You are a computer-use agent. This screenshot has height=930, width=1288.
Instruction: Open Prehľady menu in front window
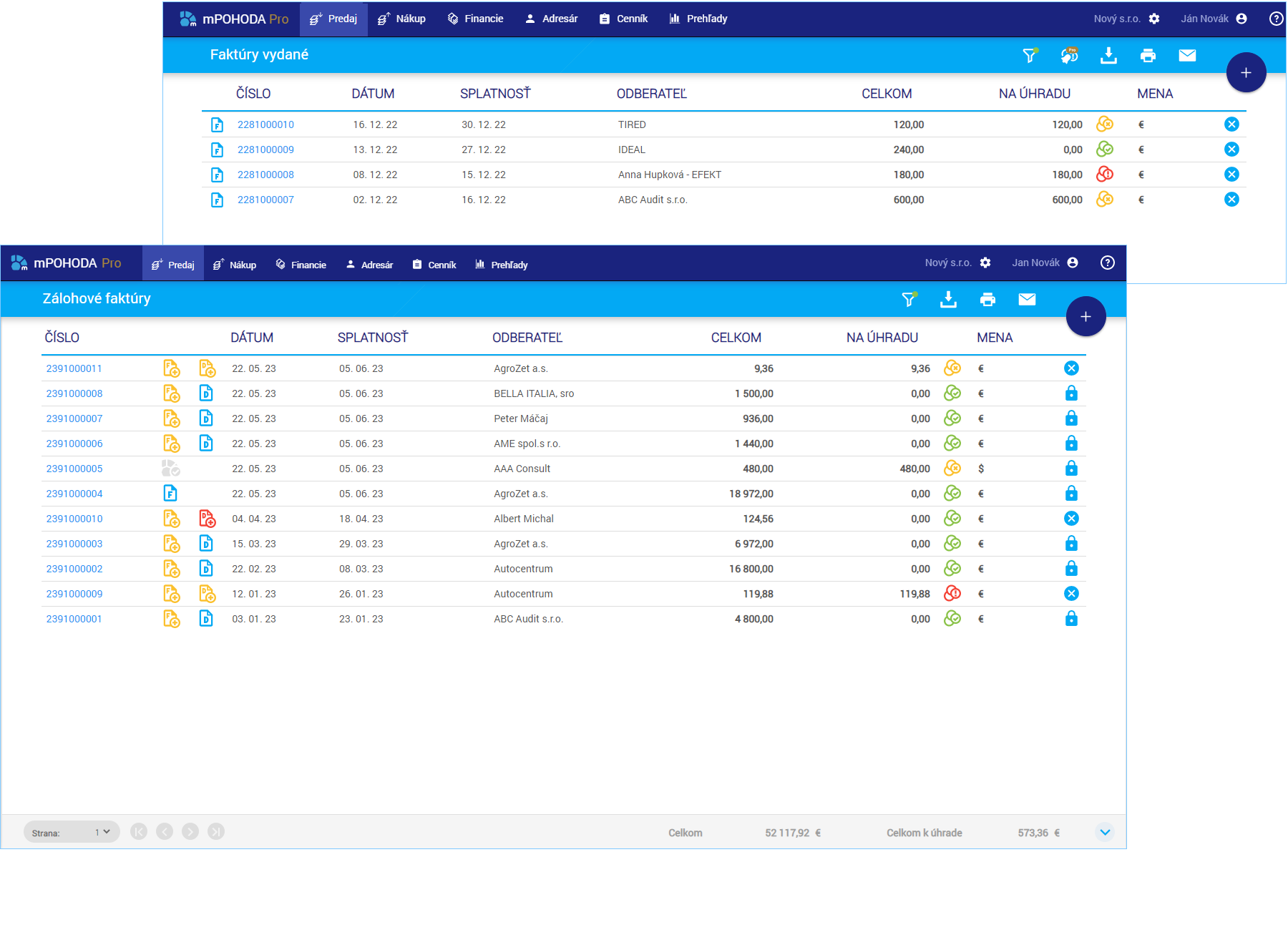point(502,265)
